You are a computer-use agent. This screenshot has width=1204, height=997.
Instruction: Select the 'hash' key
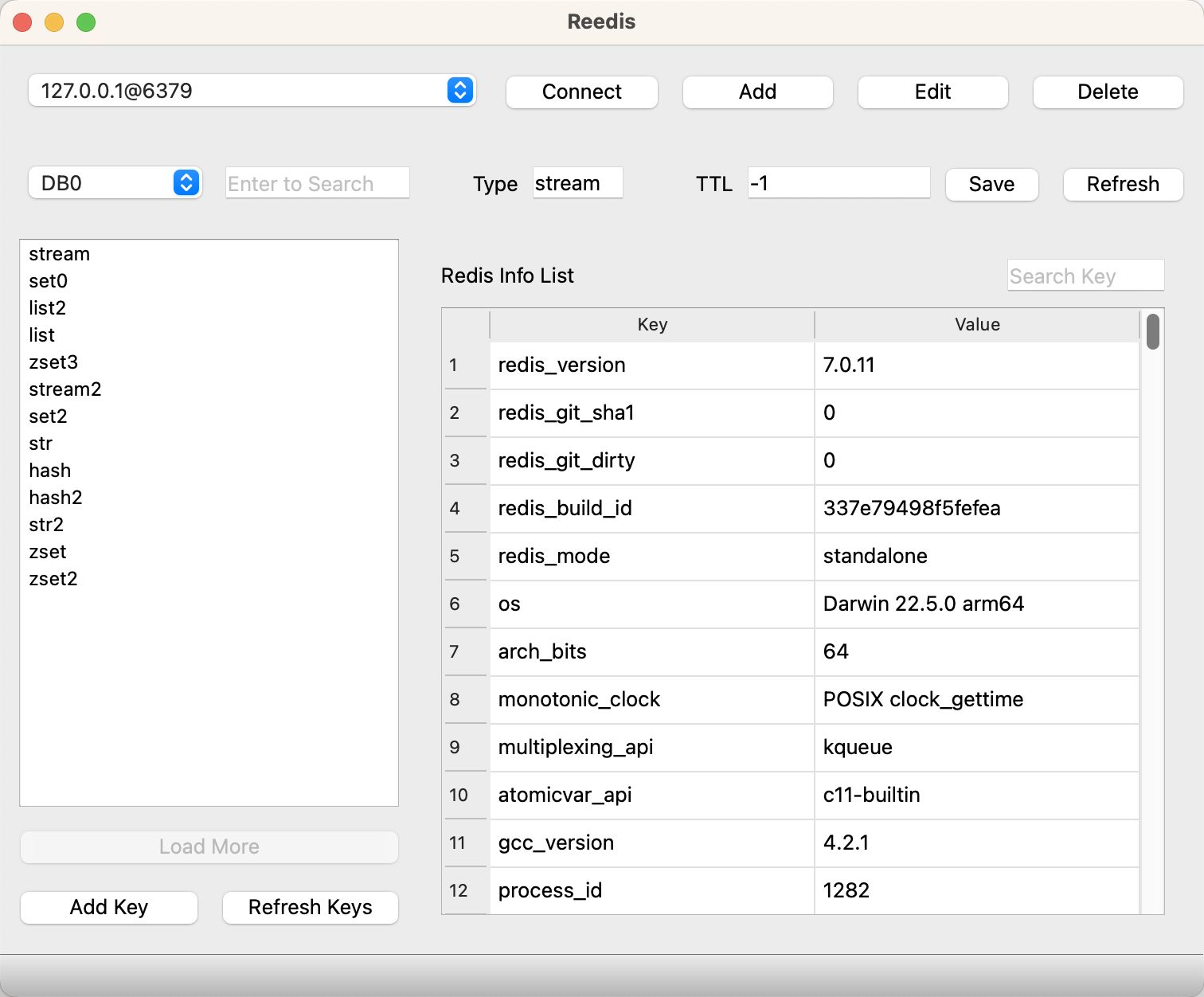(x=209, y=471)
